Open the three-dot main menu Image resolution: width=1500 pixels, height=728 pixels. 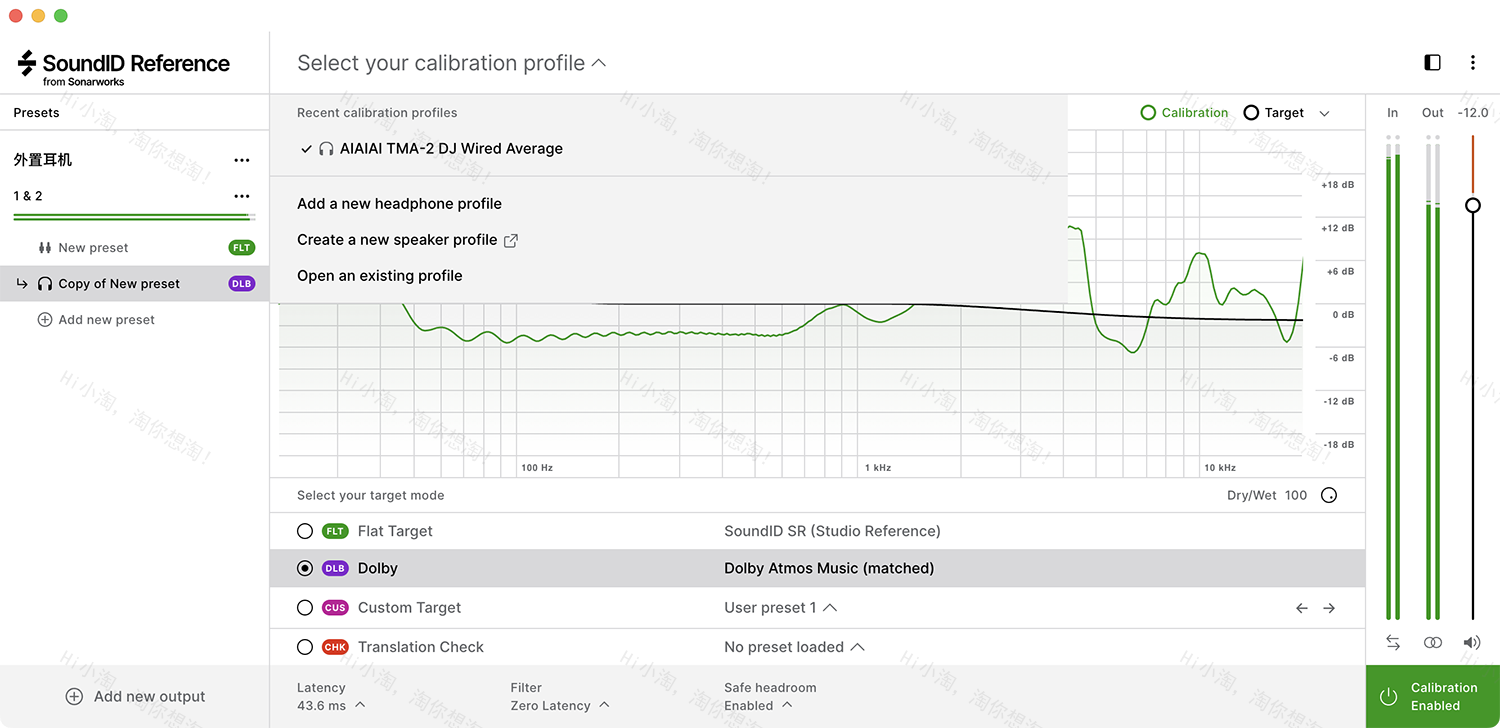pos(1472,63)
